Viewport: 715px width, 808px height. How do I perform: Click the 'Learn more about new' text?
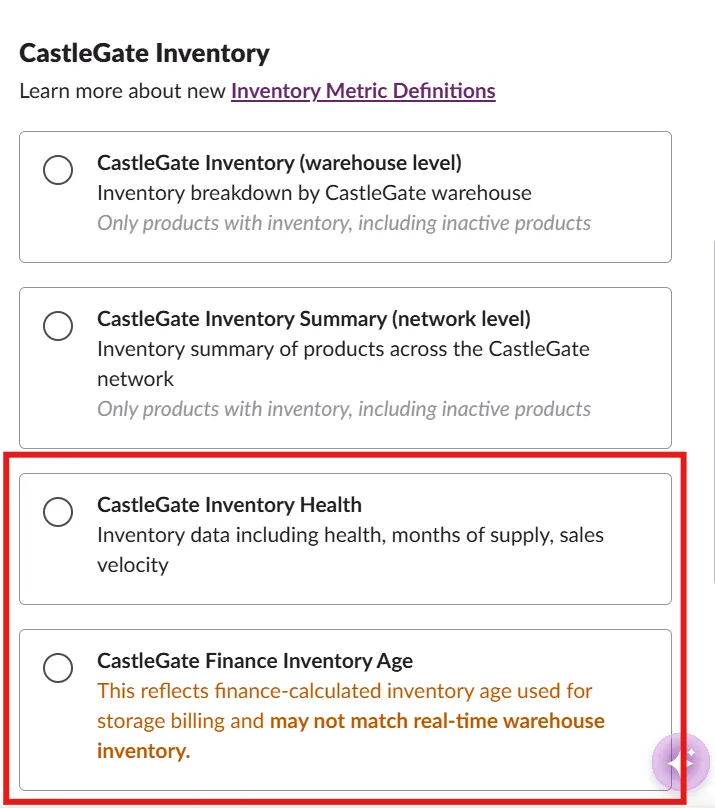click(x=123, y=91)
